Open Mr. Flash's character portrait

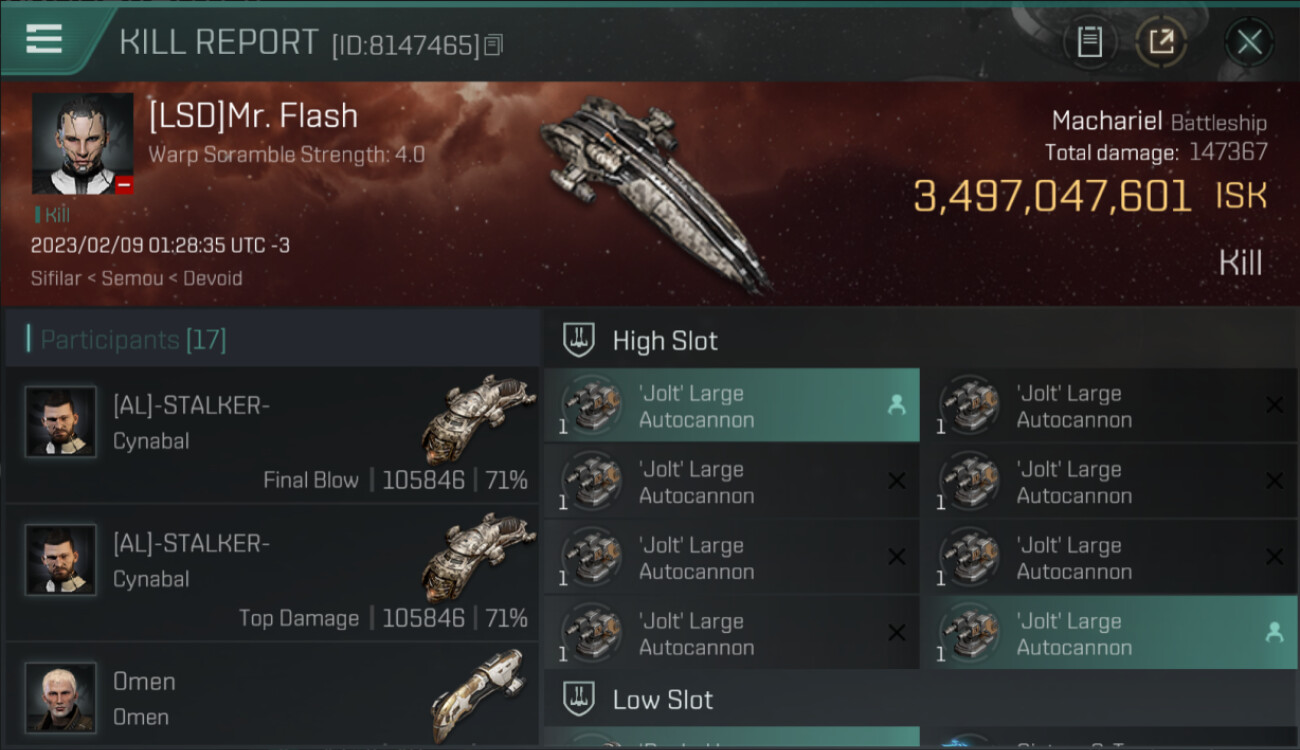coord(82,144)
